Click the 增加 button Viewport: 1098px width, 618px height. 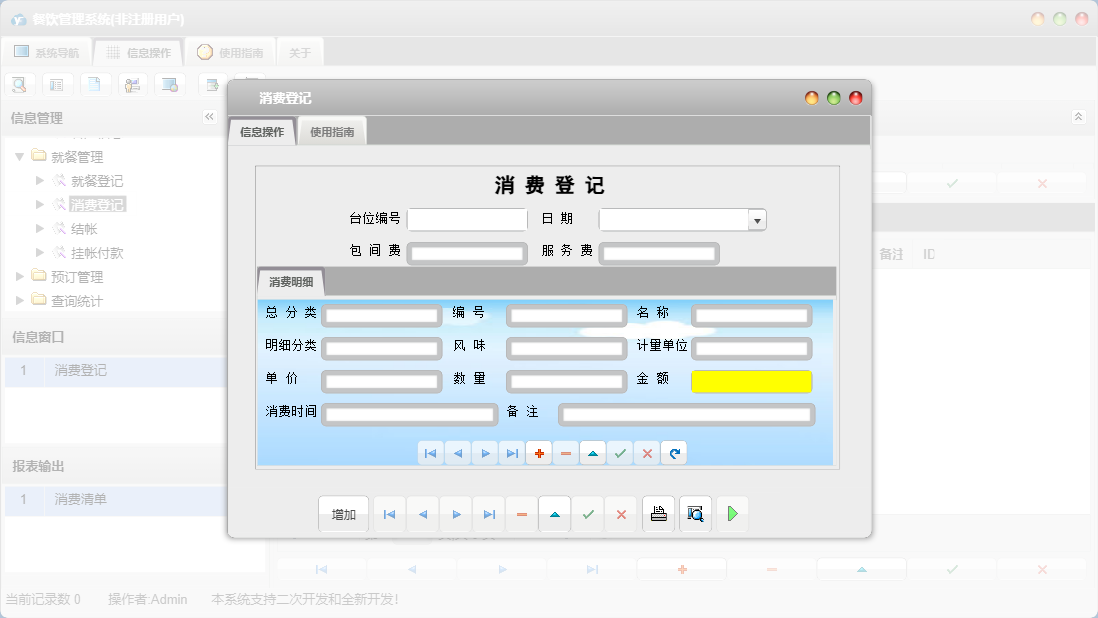click(x=343, y=513)
